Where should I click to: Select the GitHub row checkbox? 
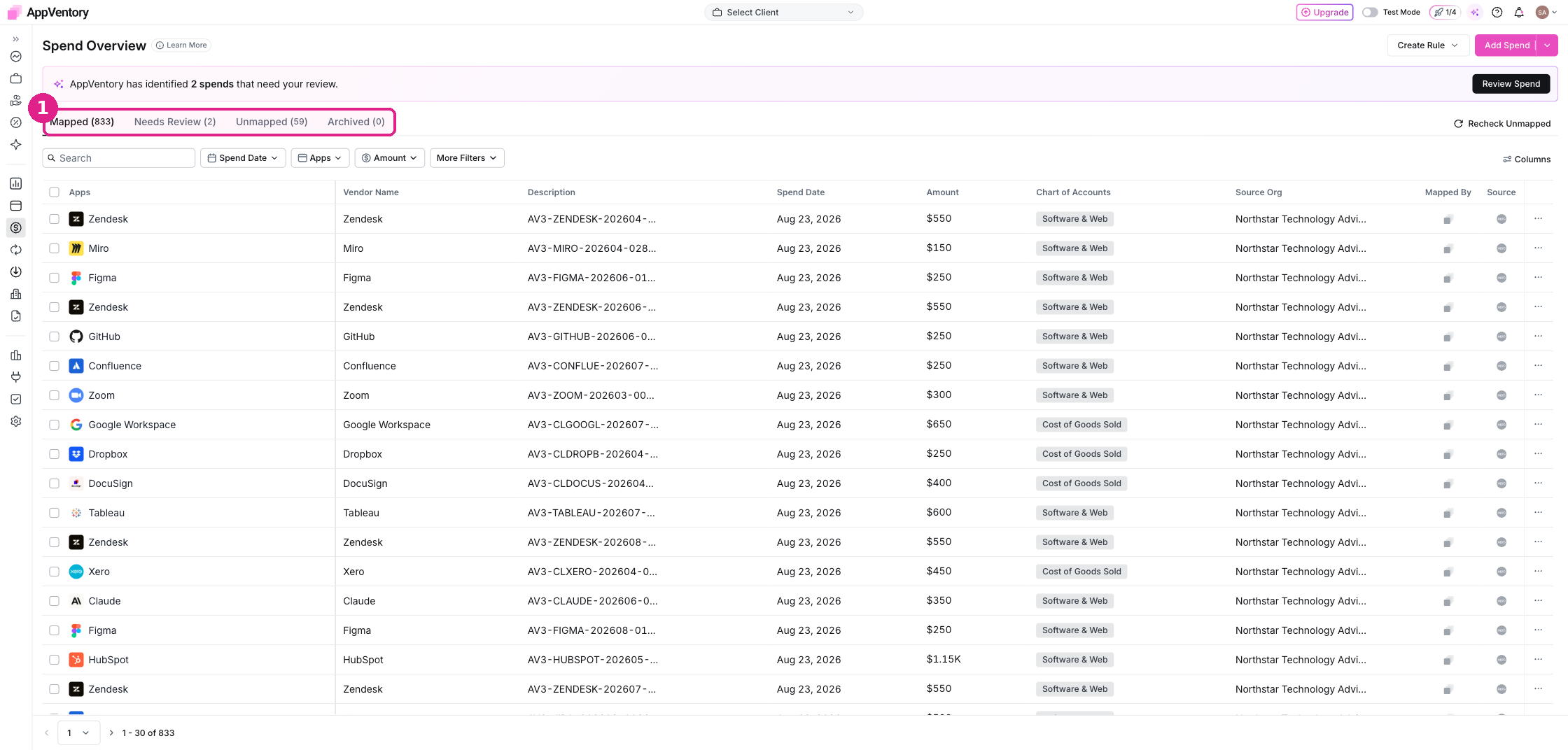tap(54, 337)
